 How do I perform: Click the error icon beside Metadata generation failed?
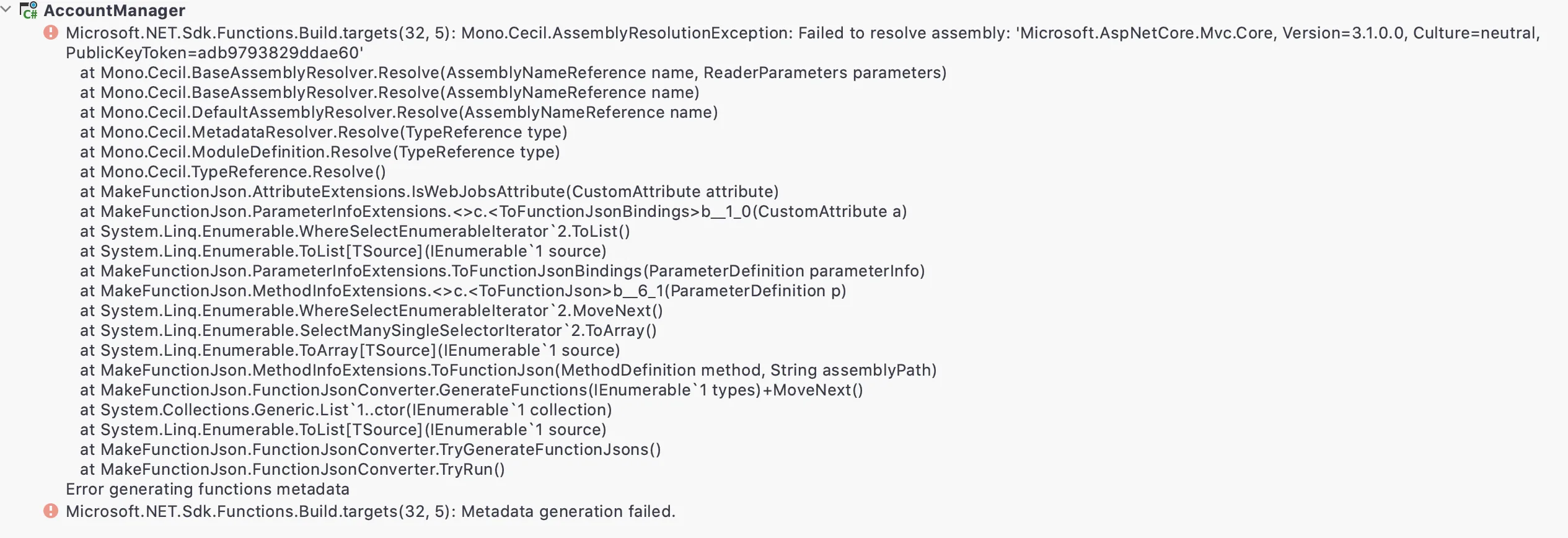point(51,511)
